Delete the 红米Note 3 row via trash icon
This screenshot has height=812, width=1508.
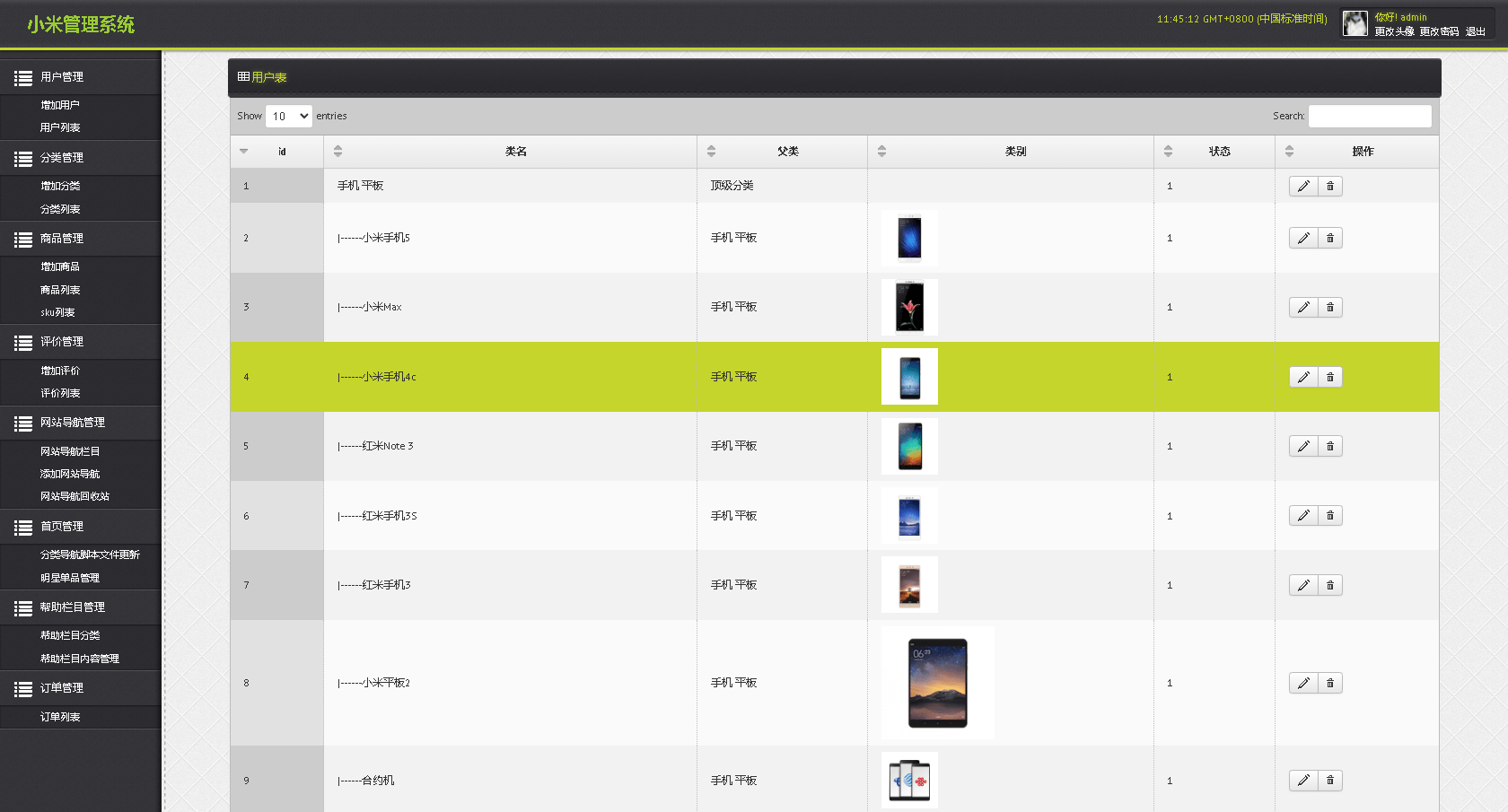pyautogui.click(x=1330, y=446)
